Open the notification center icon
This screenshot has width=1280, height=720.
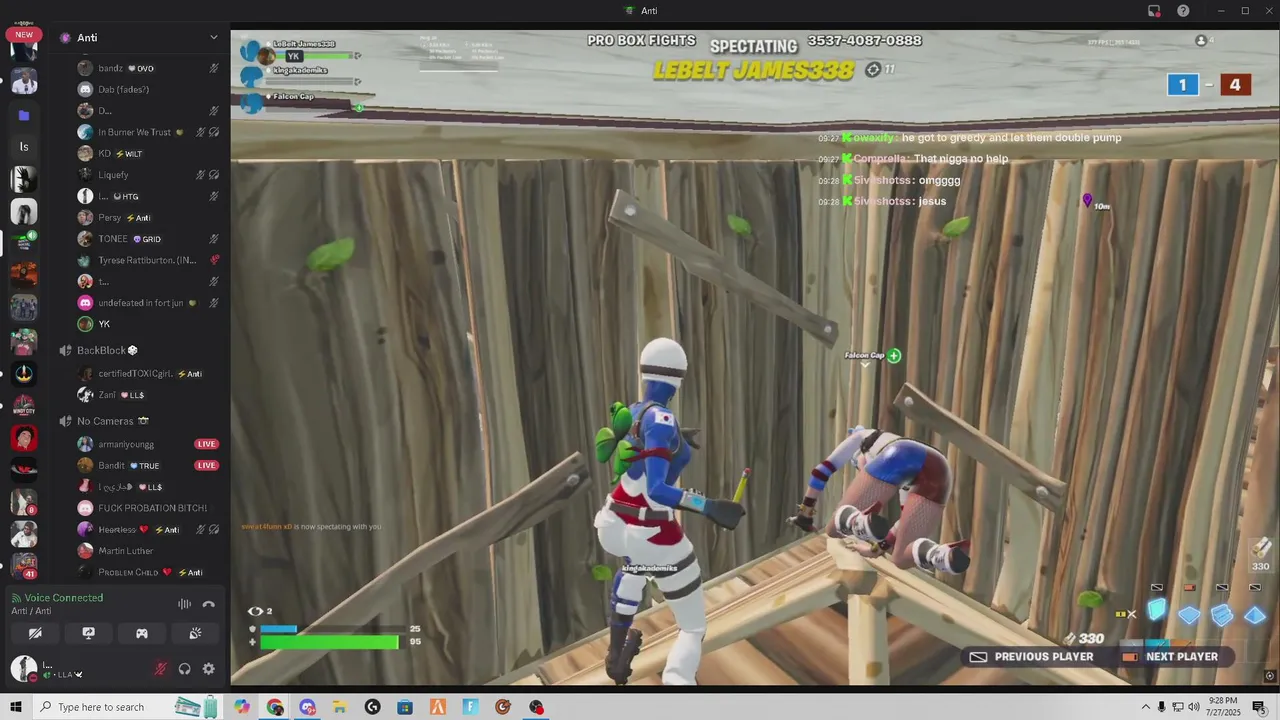(x=1259, y=707)
